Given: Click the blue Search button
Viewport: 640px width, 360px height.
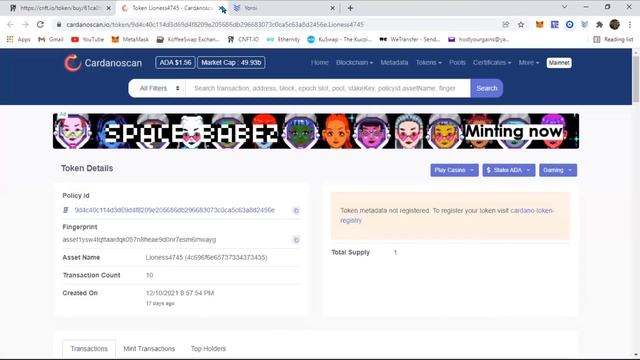Looking at the screenshot, I should (487, 88).
